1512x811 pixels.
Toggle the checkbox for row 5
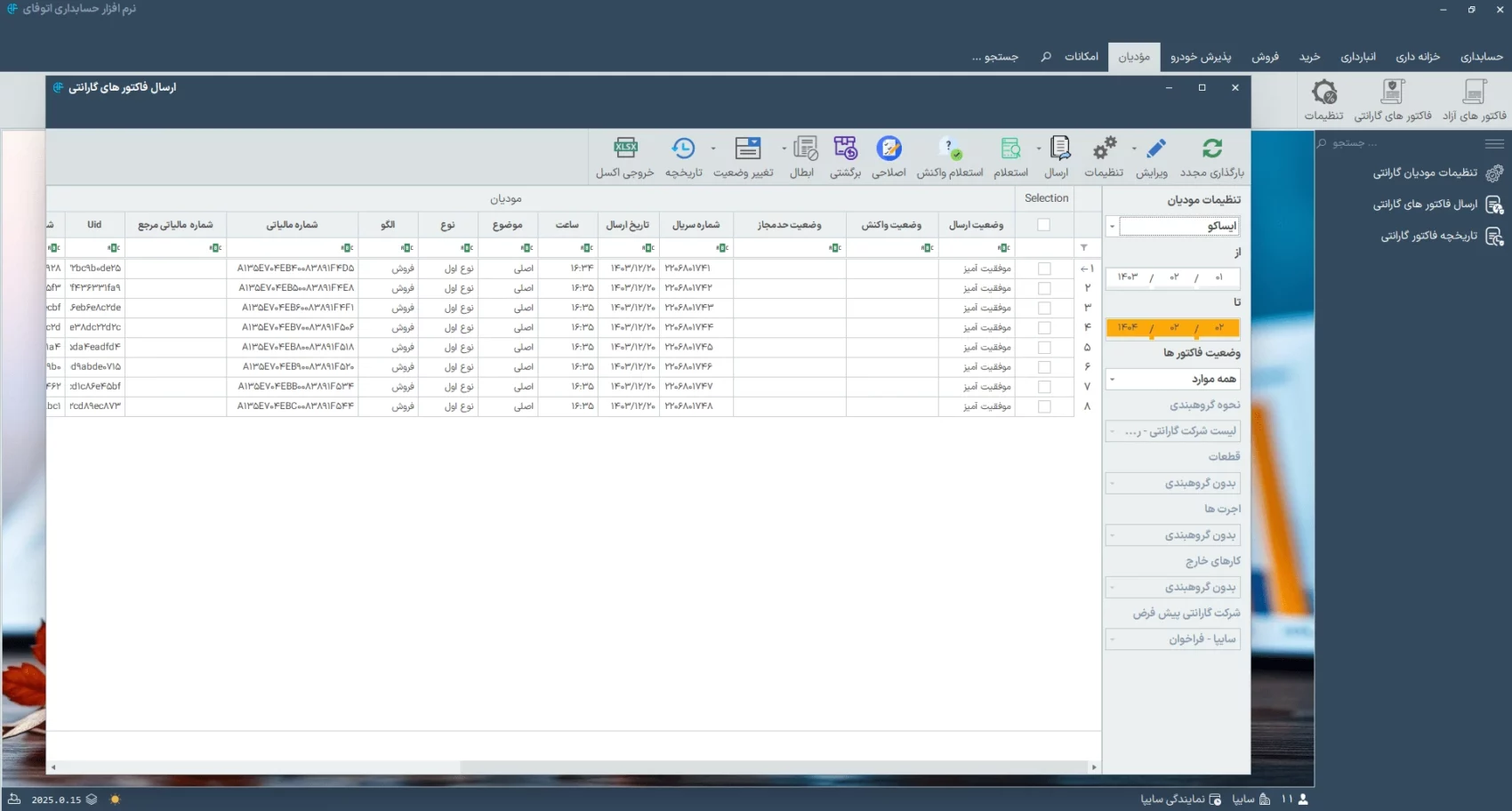[1044, 348]
